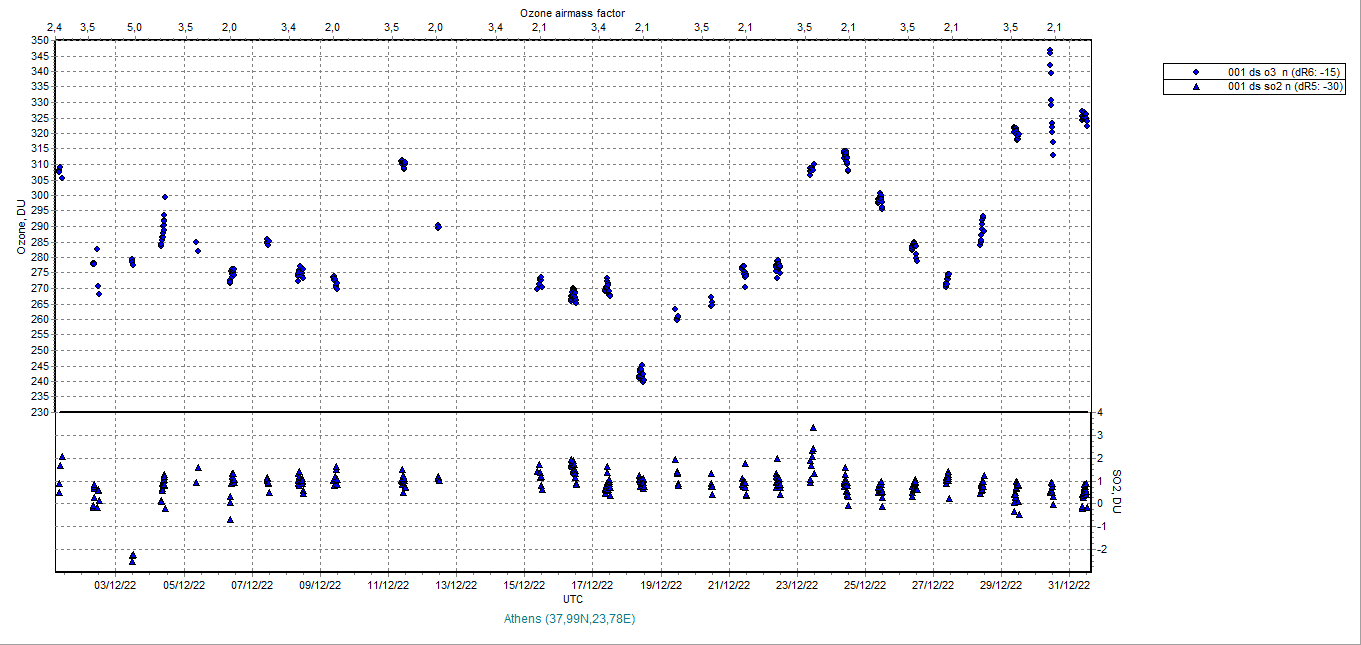The height and width of the screenshot is (645, 1361).
Task: Click the 'Ozone airmass factor' top axis title
Action: pyautogui.click(x=570, y=12)
